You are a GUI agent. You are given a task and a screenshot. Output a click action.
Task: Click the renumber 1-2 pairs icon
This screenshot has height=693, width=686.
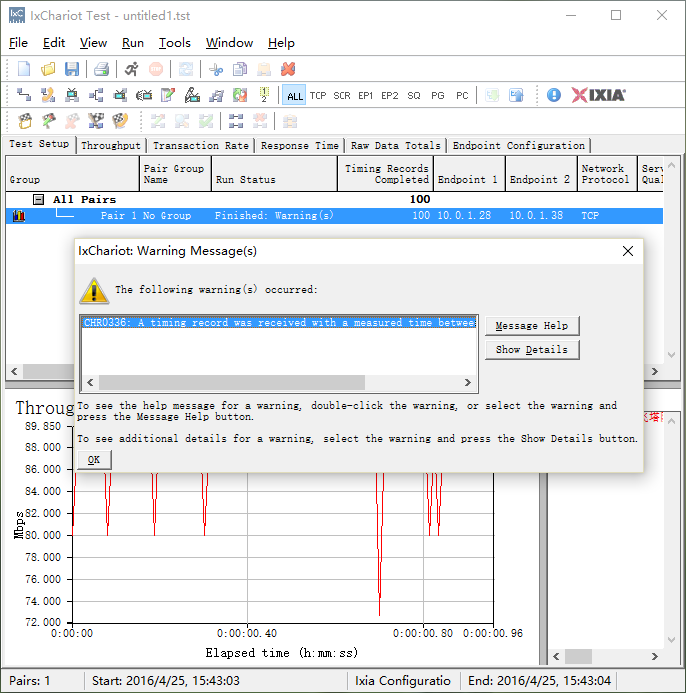[x=264, y=95]
